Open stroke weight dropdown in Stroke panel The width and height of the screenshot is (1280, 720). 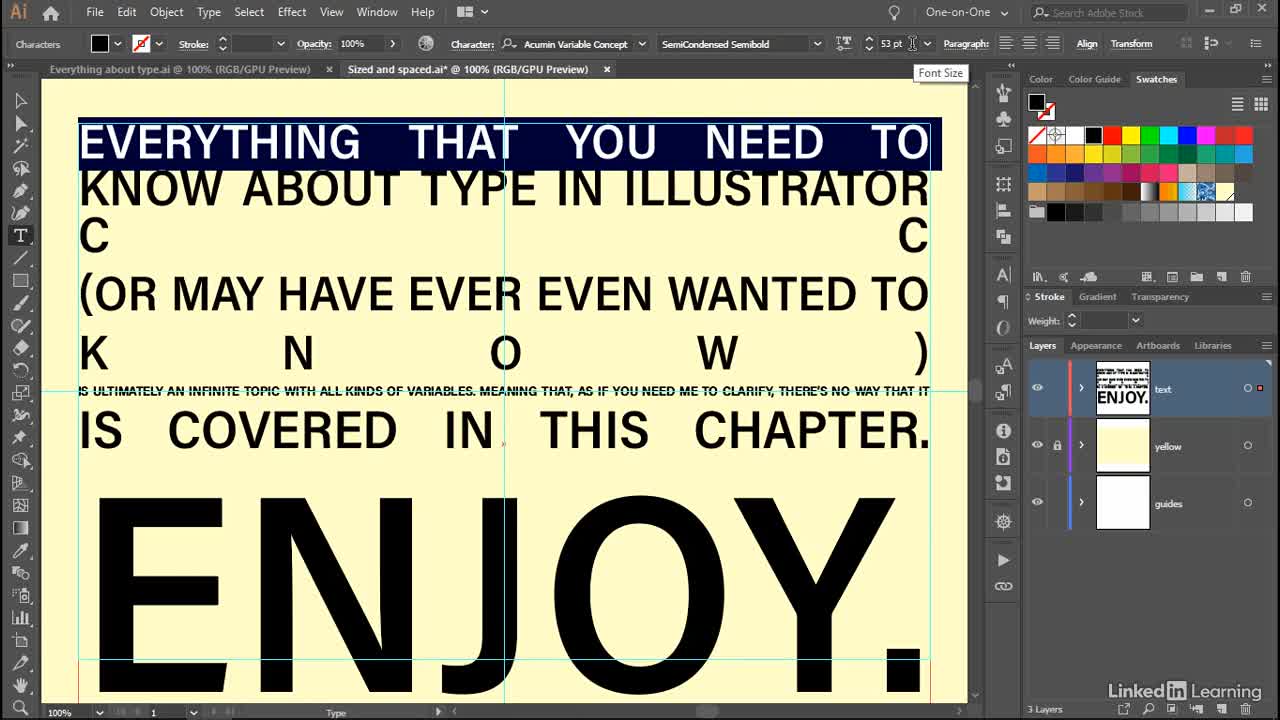click(x=1135, y=320)
